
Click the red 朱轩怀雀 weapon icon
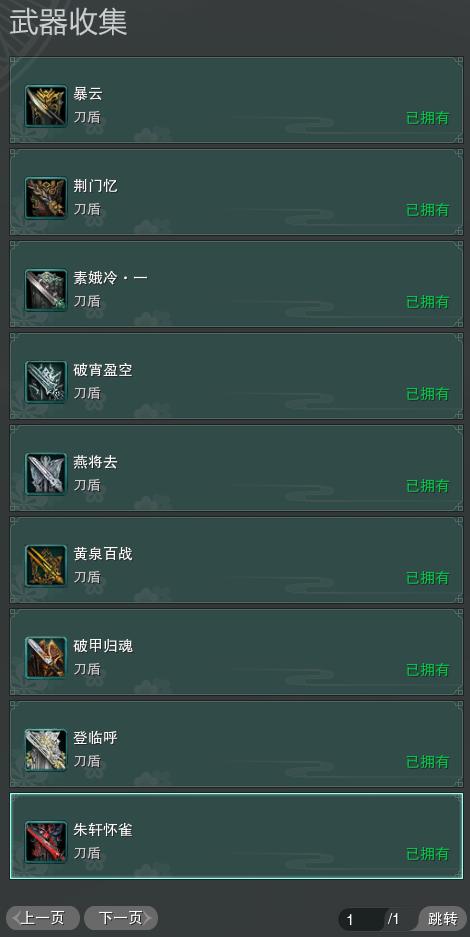click(46, 842)
